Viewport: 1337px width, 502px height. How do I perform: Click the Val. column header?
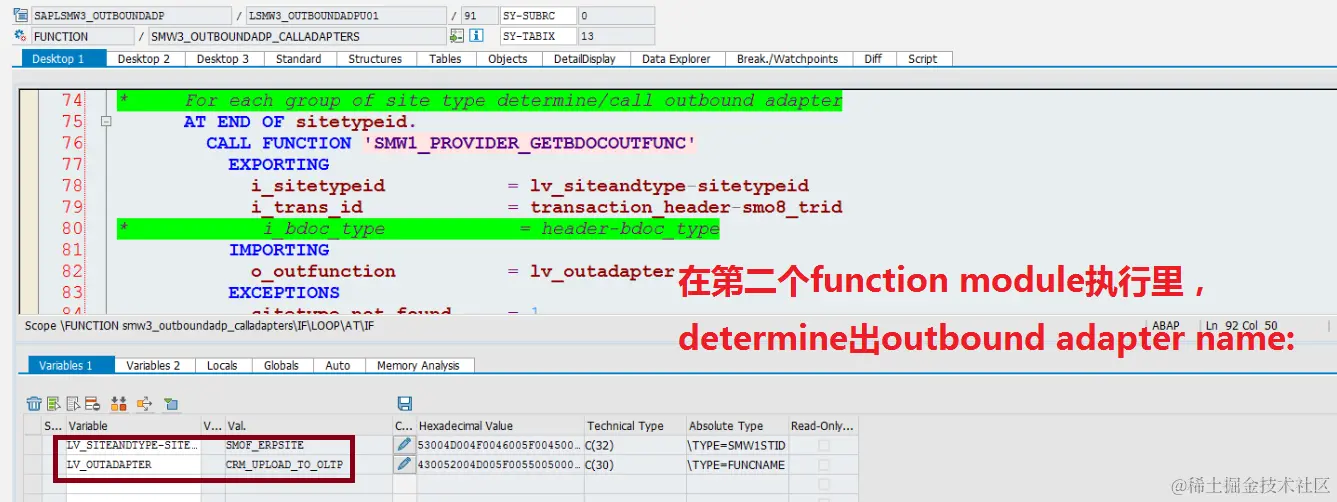coord(308,426)
